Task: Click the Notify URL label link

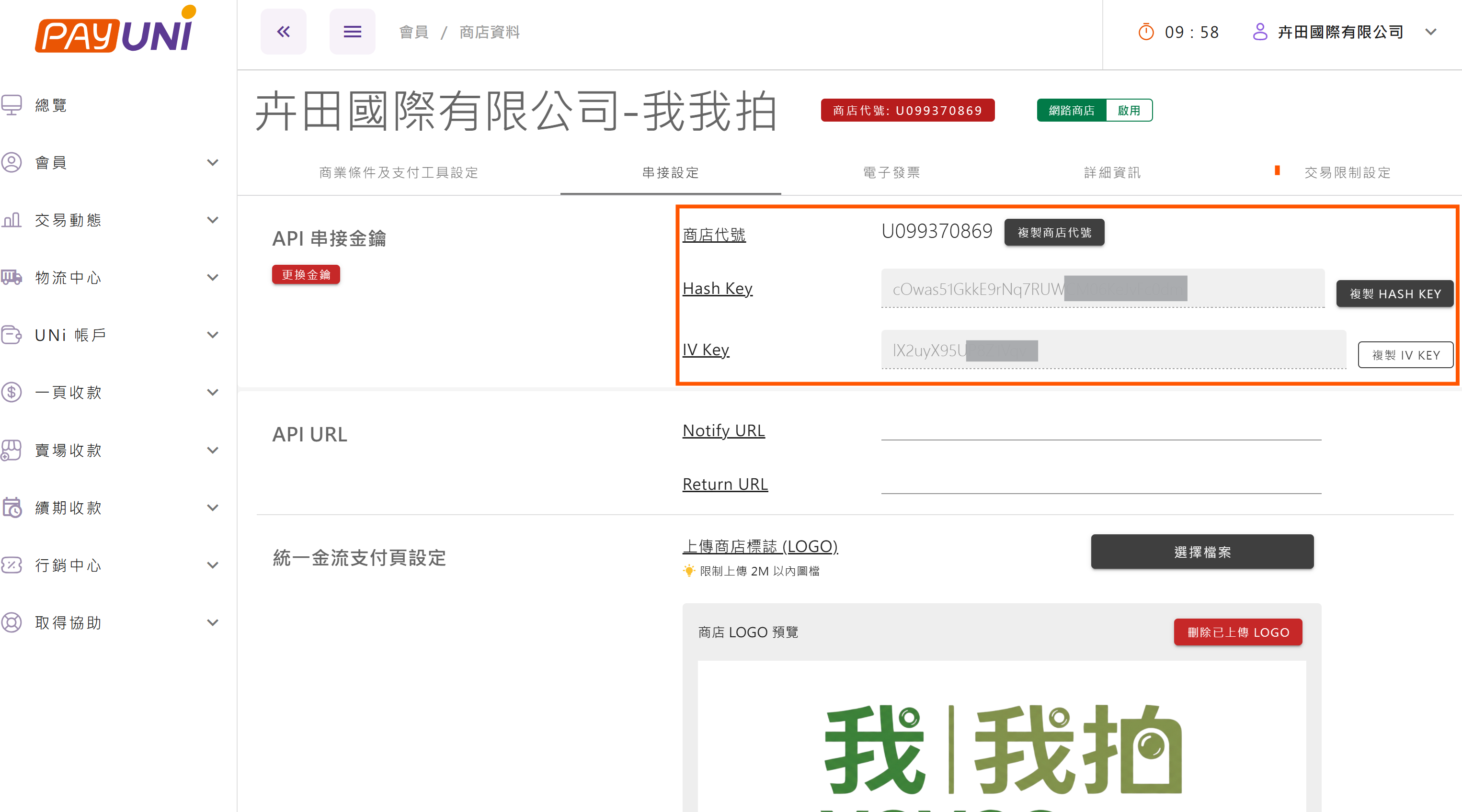Action: (724, 431)
